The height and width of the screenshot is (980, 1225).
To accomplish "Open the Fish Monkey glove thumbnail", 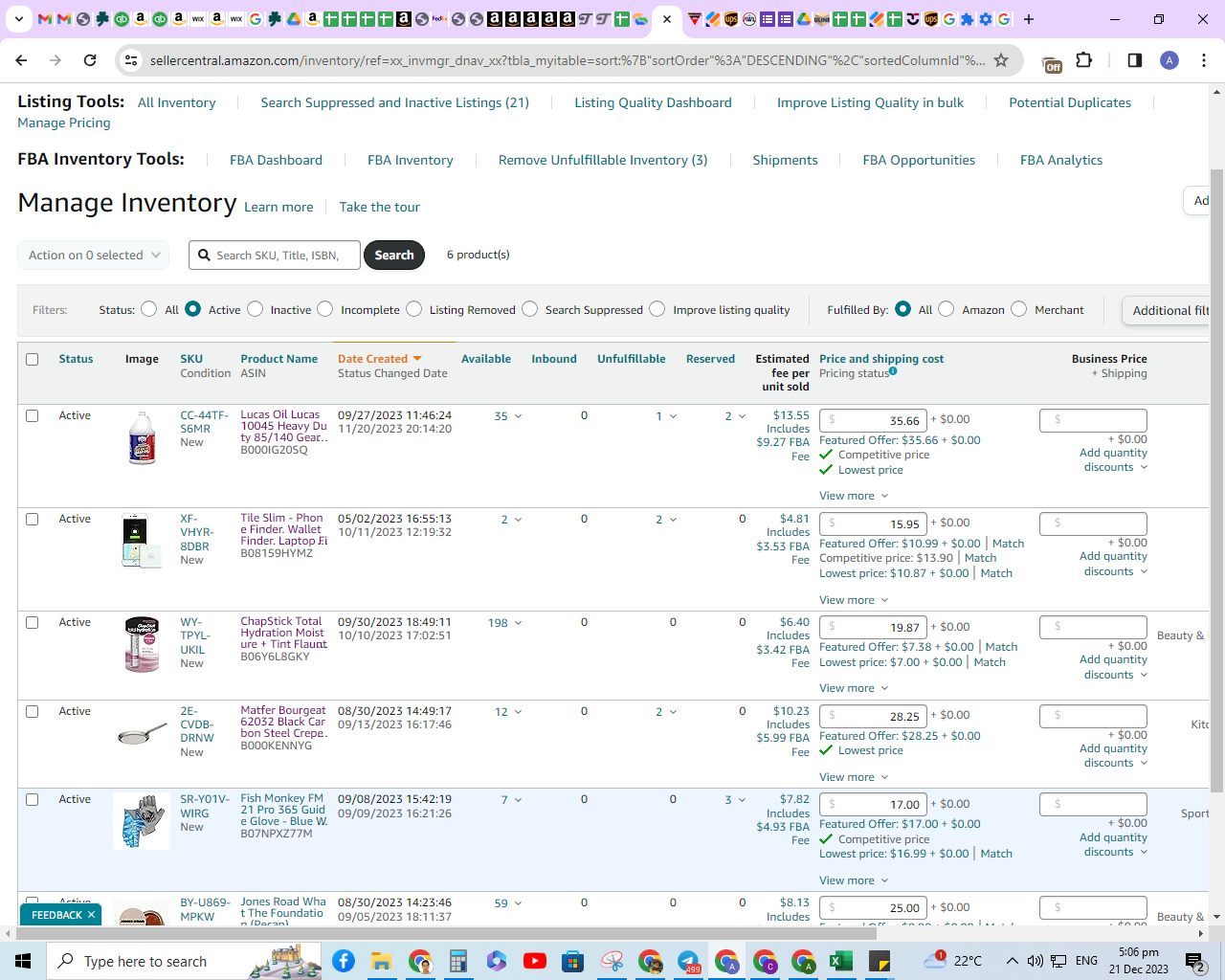I will [142, 821].
